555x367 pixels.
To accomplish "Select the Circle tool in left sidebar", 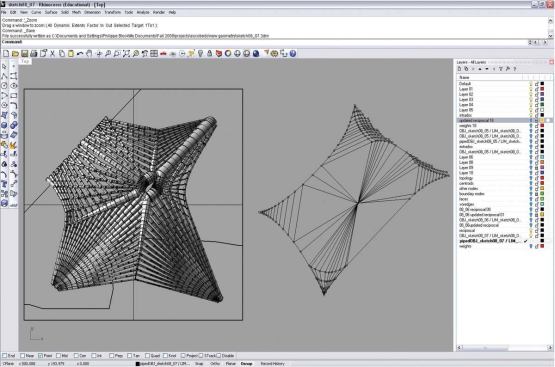I will 4,86.
